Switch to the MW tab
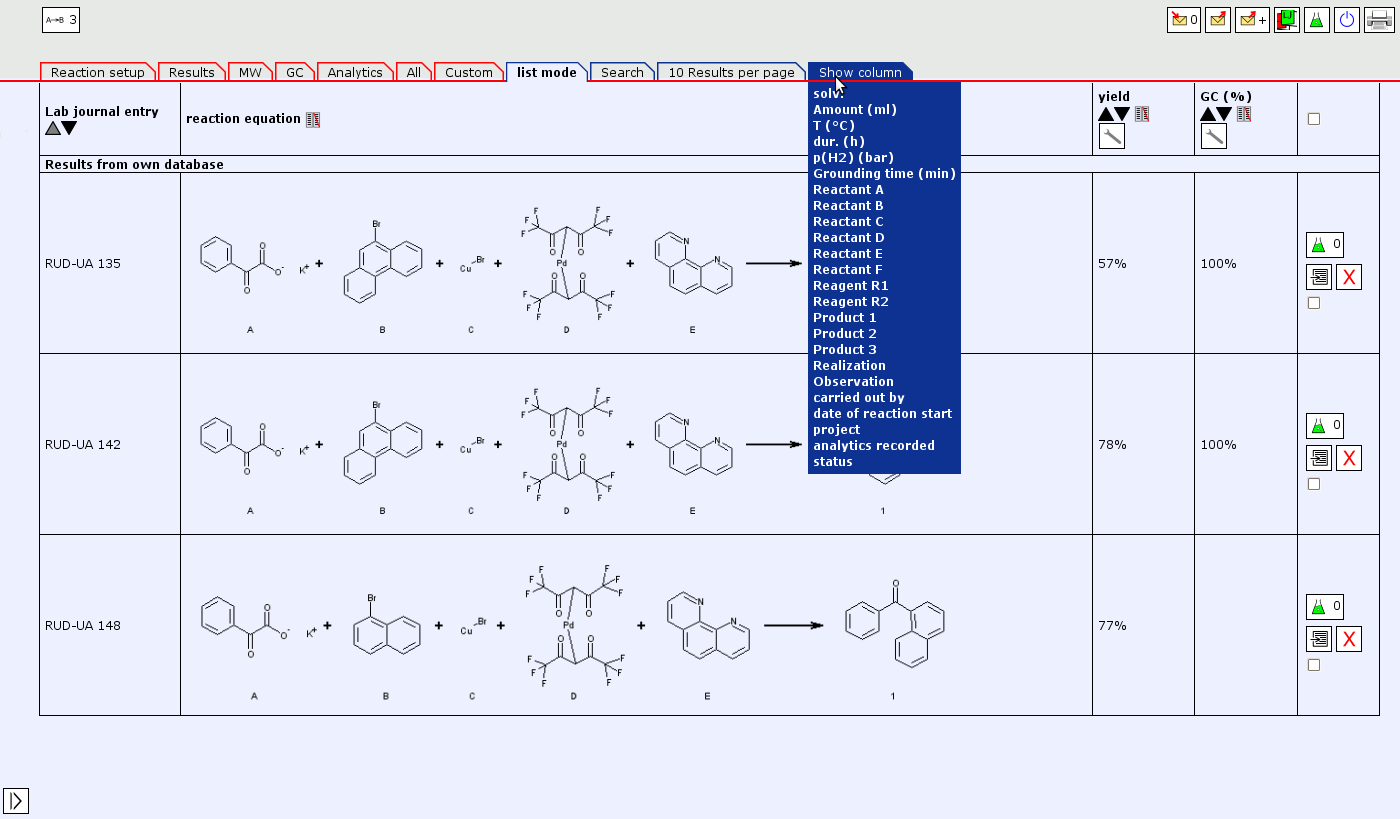This screenshot has width=1400, height=819. click(x=250, y=72)
